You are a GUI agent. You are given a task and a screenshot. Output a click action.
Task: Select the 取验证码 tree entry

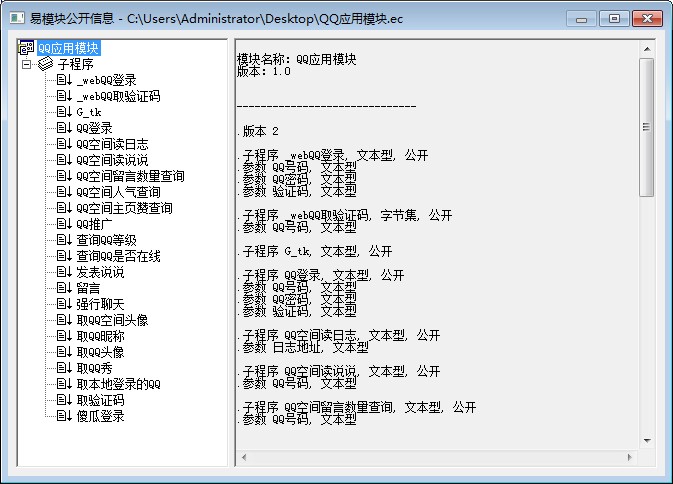[x=100, y=400]
